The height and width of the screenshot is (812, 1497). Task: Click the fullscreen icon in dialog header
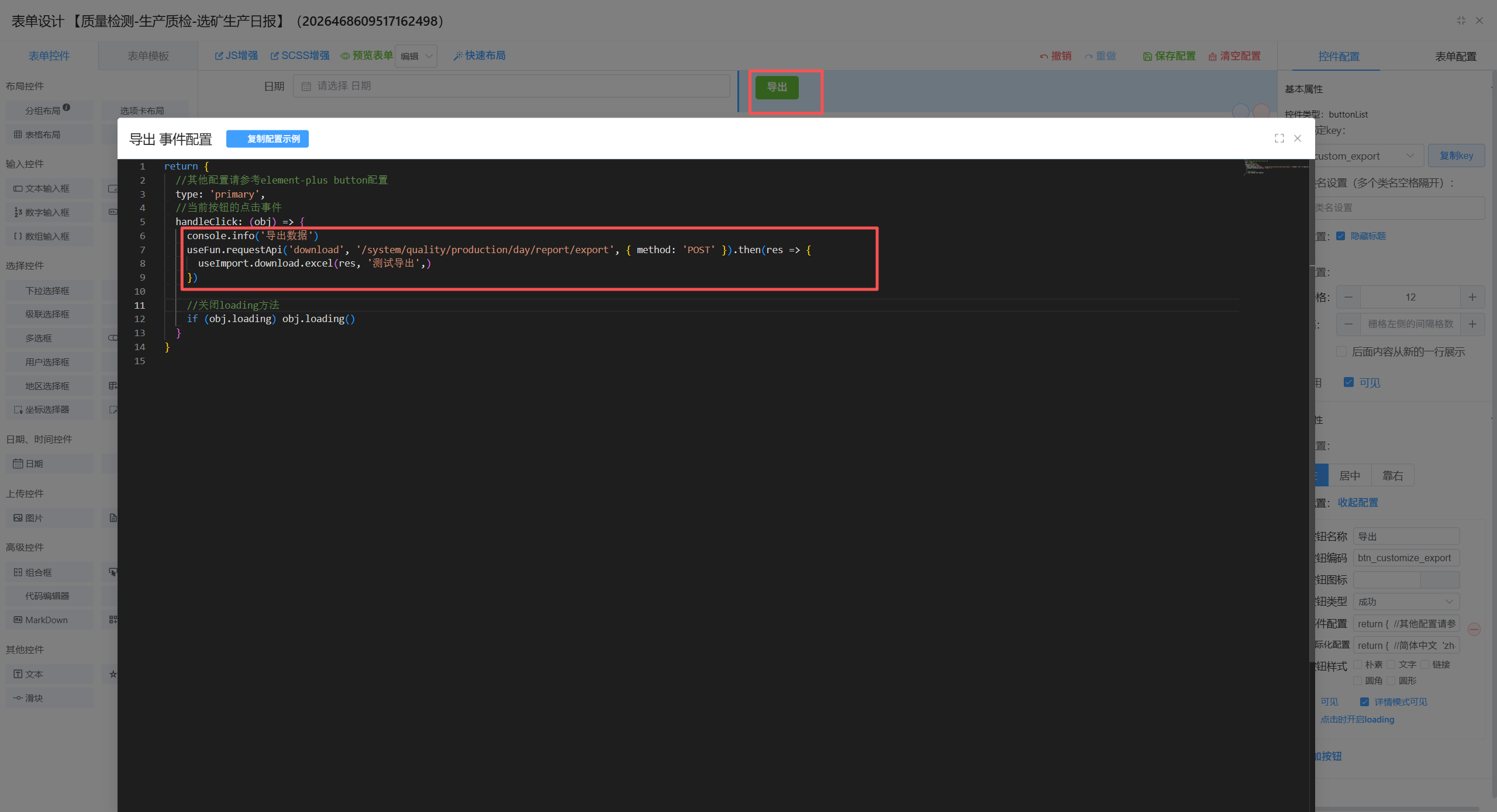(1279, 139)
